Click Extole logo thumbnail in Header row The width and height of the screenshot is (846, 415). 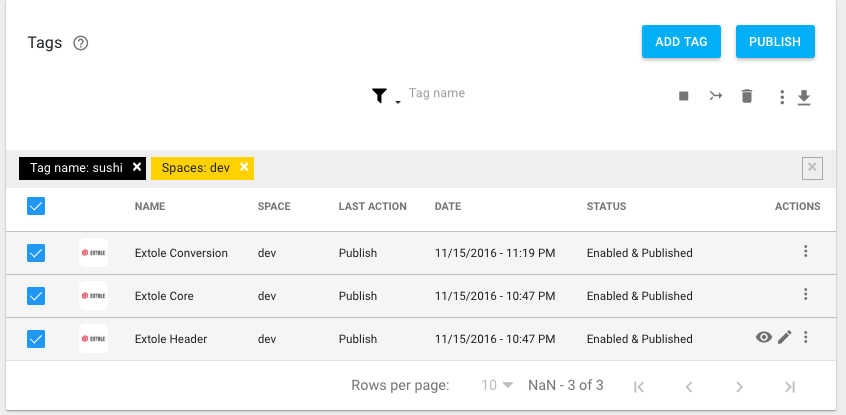(x=93, y=339)
